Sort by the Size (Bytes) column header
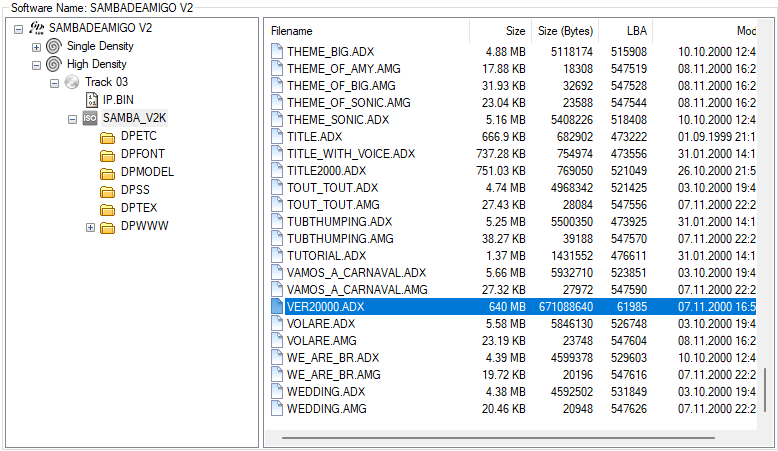 point(565,31)
